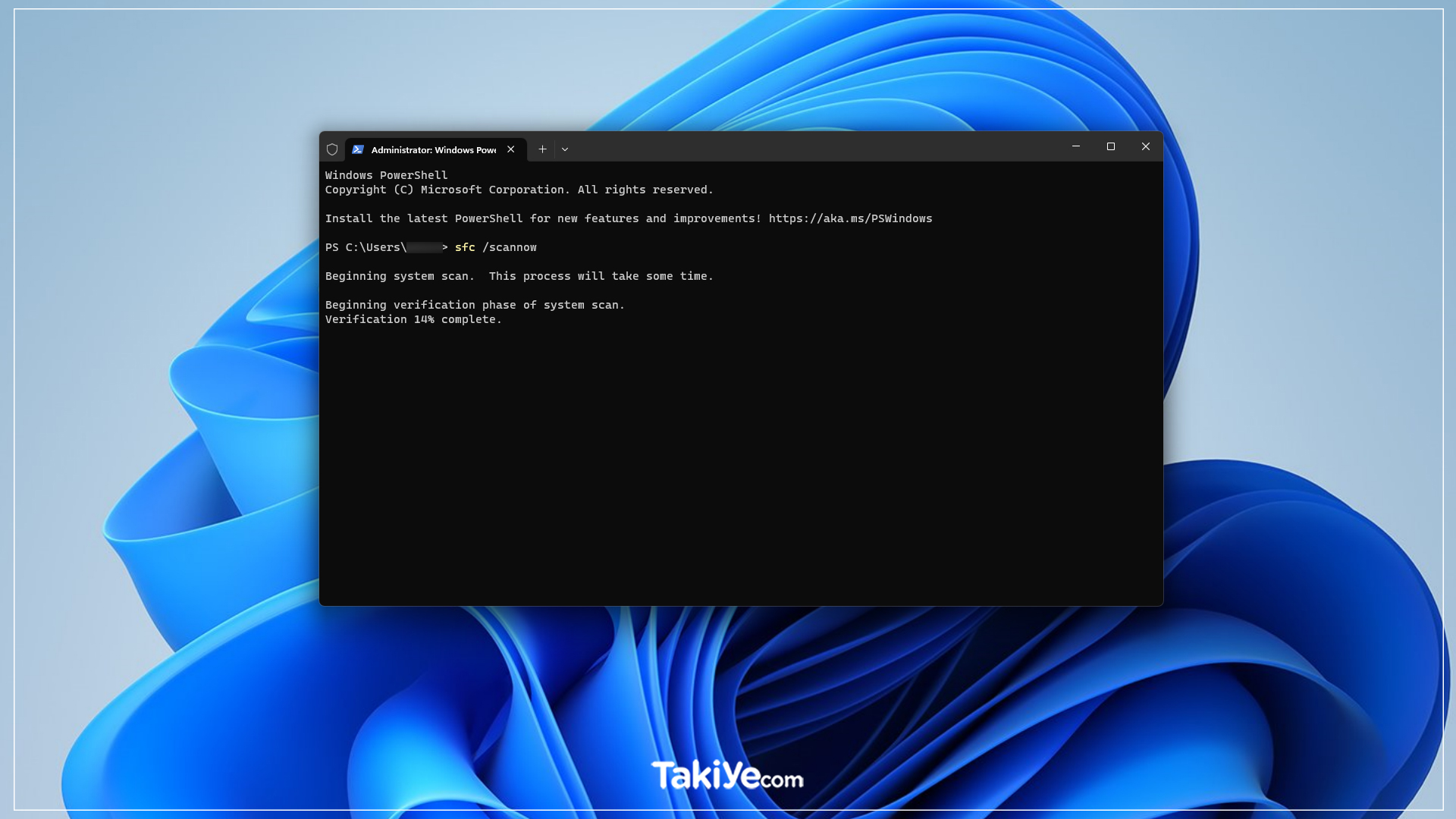Expand the new tab profile dropdown arrow

pos(565,149)
